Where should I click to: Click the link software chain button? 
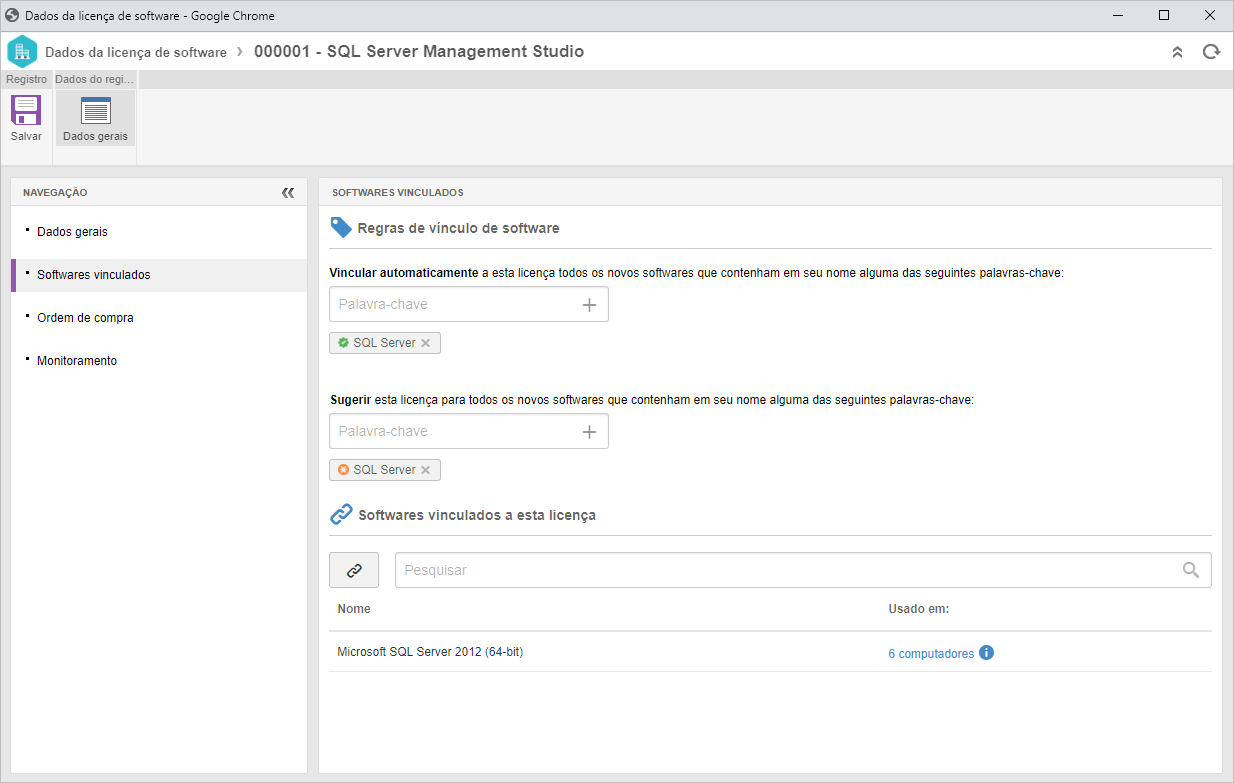coord(354,570)
